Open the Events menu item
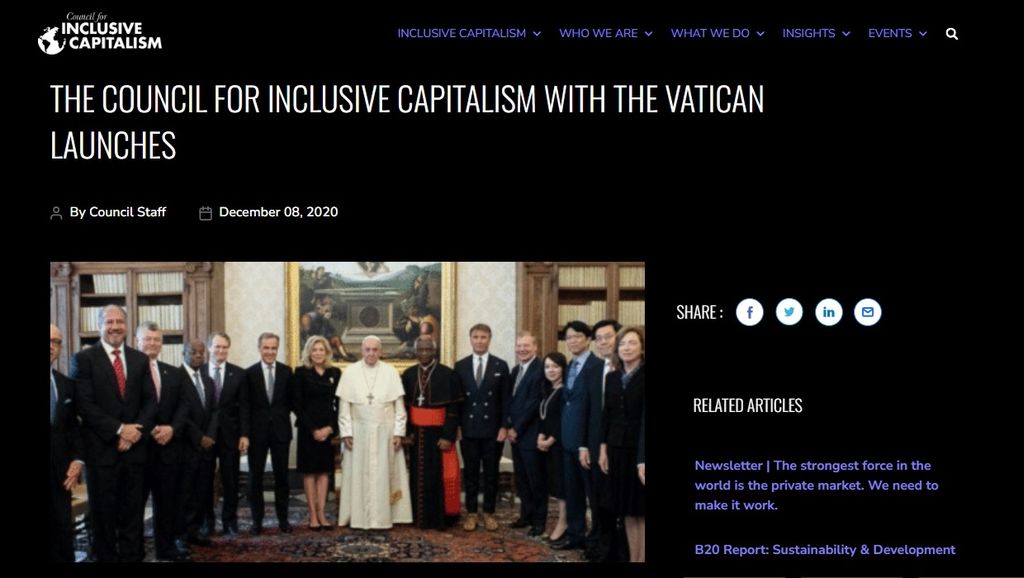Image resolution: width=1024 pixels, height=578 pixels. pos(889,33)
